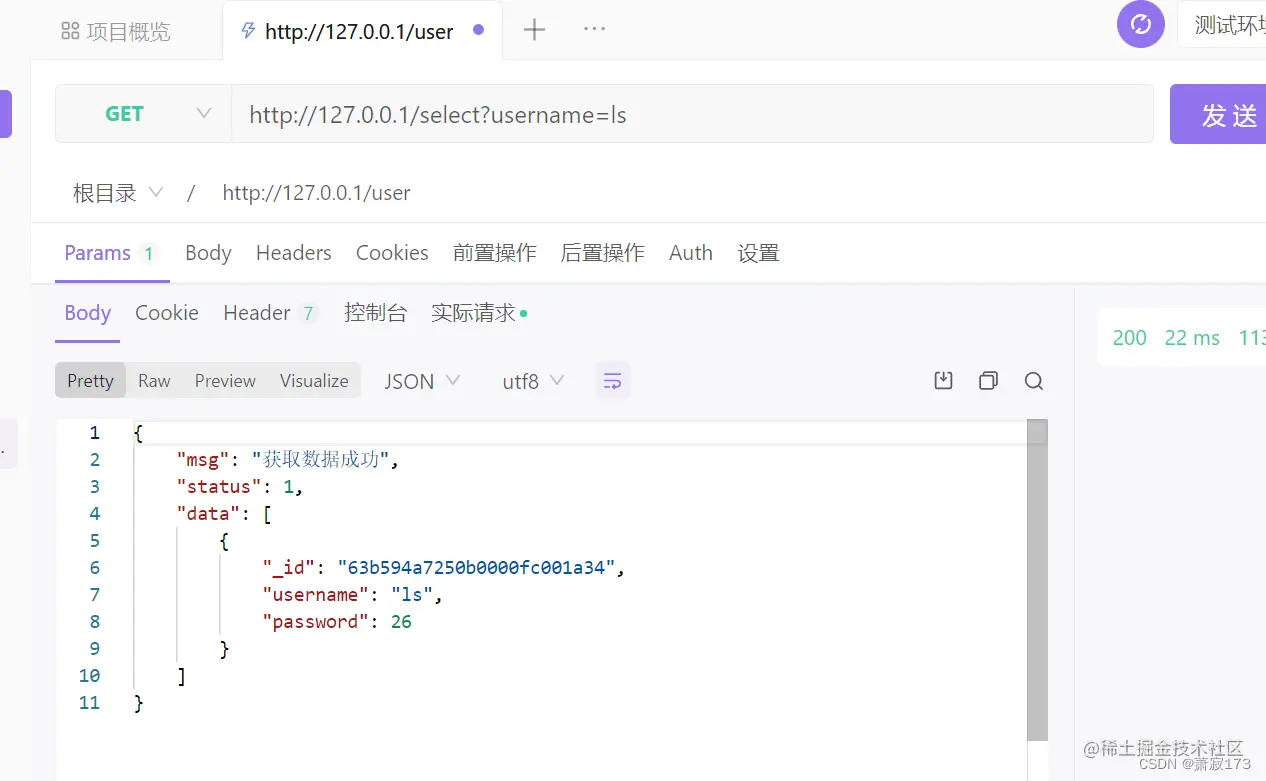
Task: Open the 设置 tab
Action: pyautogui.click(x=758, y=253)
